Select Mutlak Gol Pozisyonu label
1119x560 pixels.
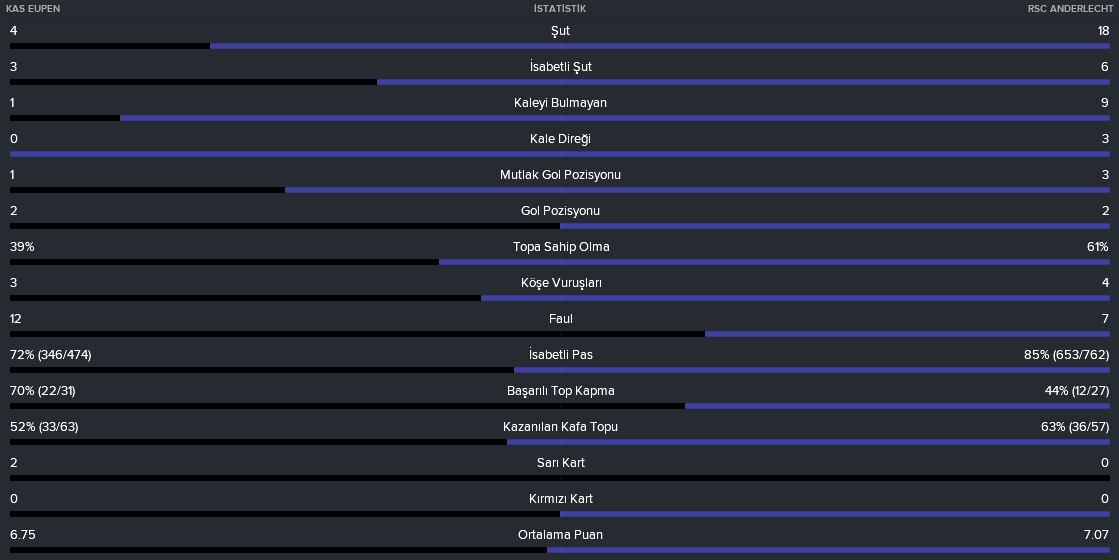click(560, 175)
